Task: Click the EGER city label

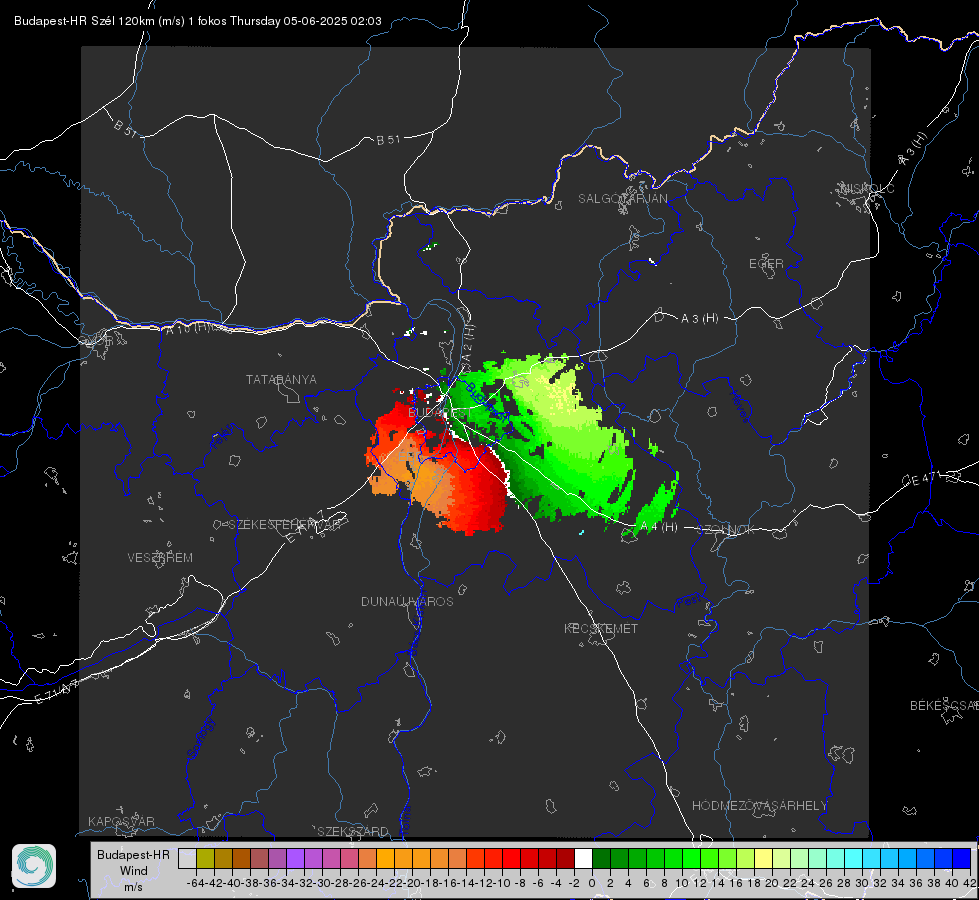Action: [x=766, y=264]
